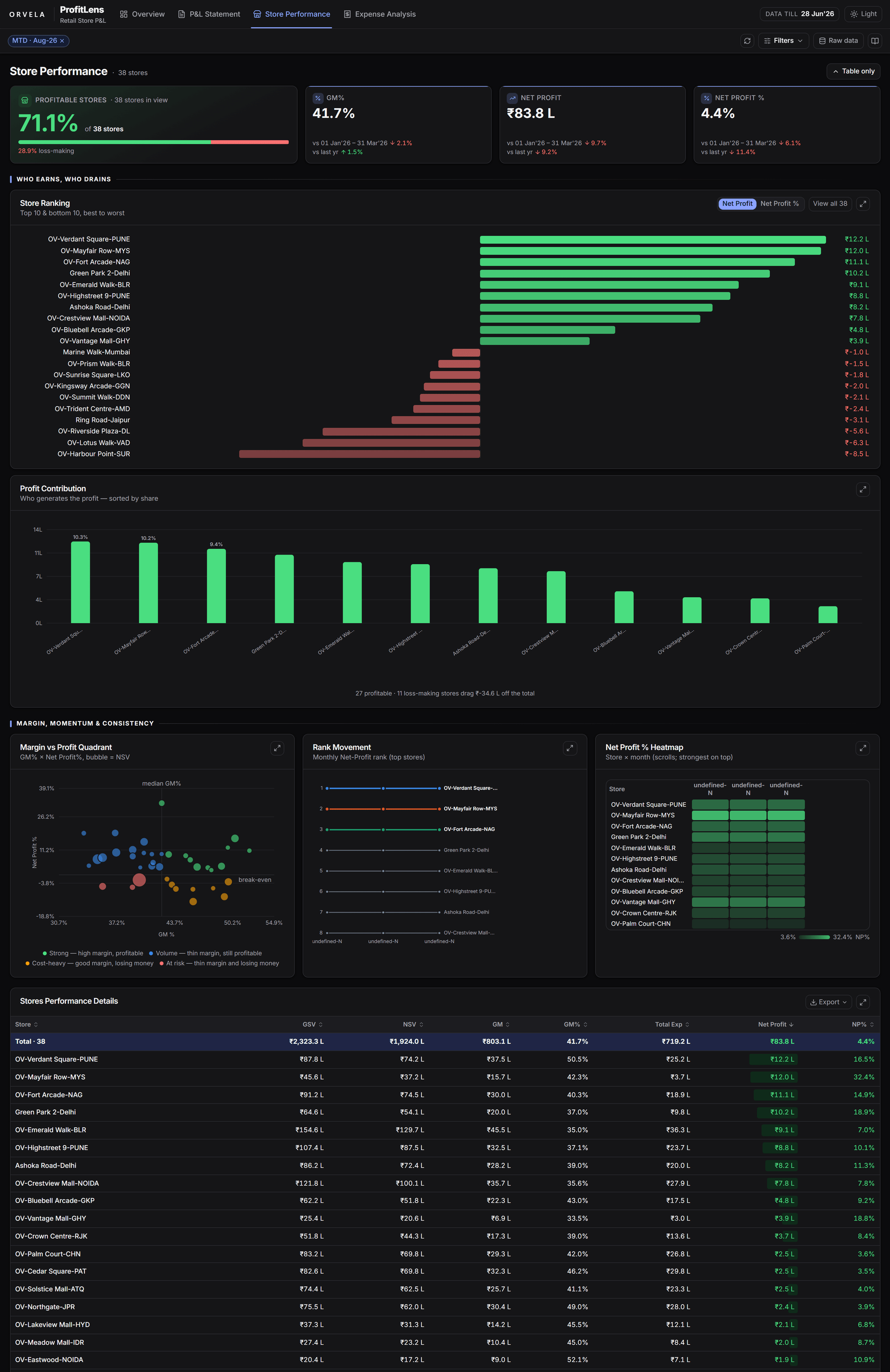This screenshot has width=890, height=1372.
Task: Sort the table by Total Exp column
Action: click(687, 1024)
